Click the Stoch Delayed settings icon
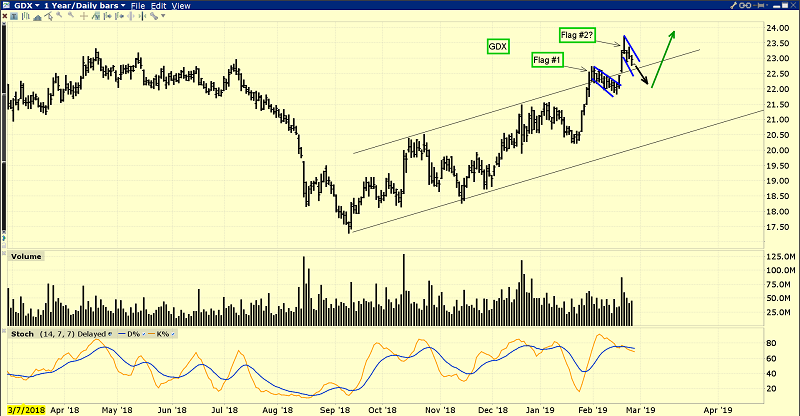 pyautogui.click(x=110, y=334)
